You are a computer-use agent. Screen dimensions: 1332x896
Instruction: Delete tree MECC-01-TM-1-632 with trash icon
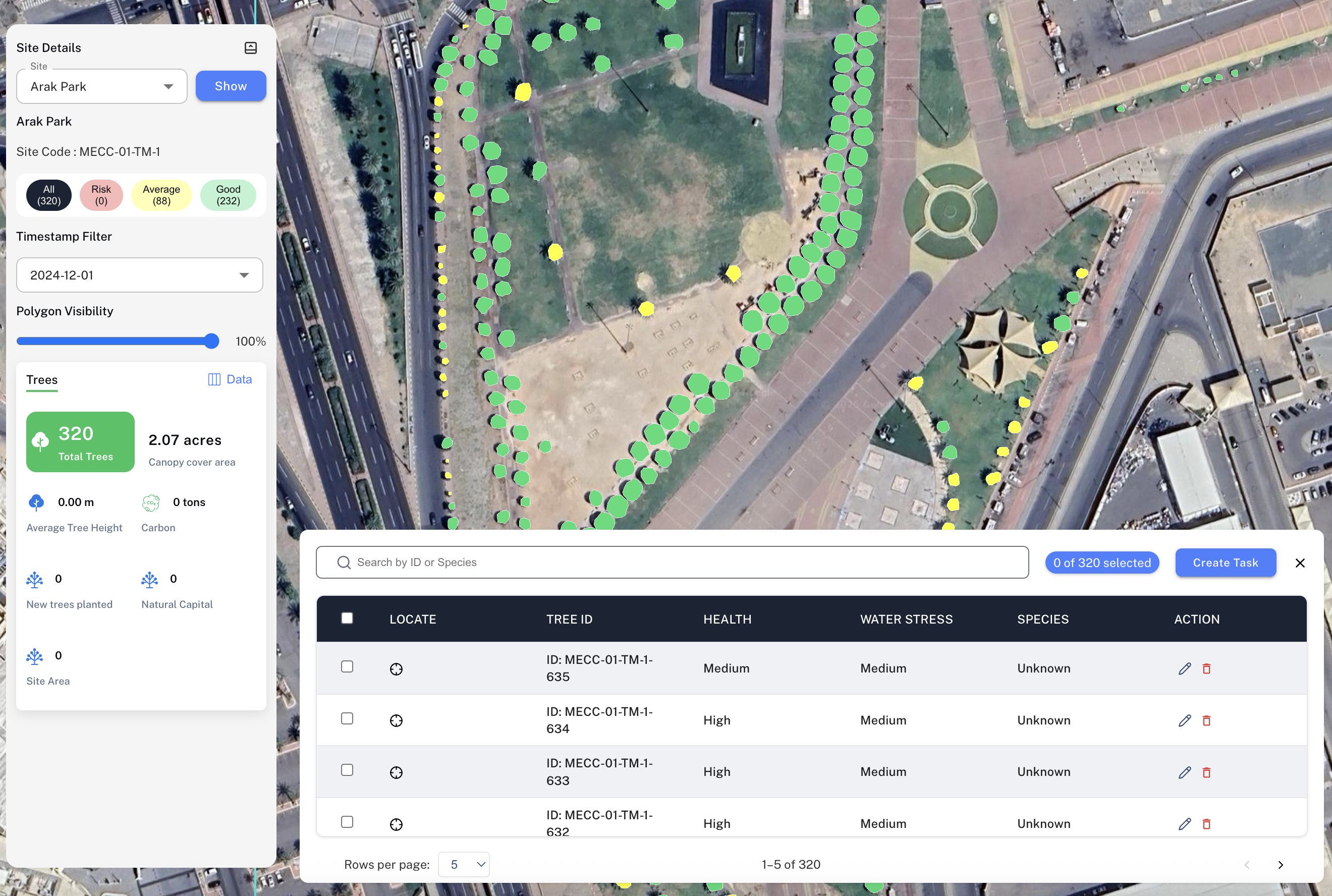click(x=1206, y=824)
